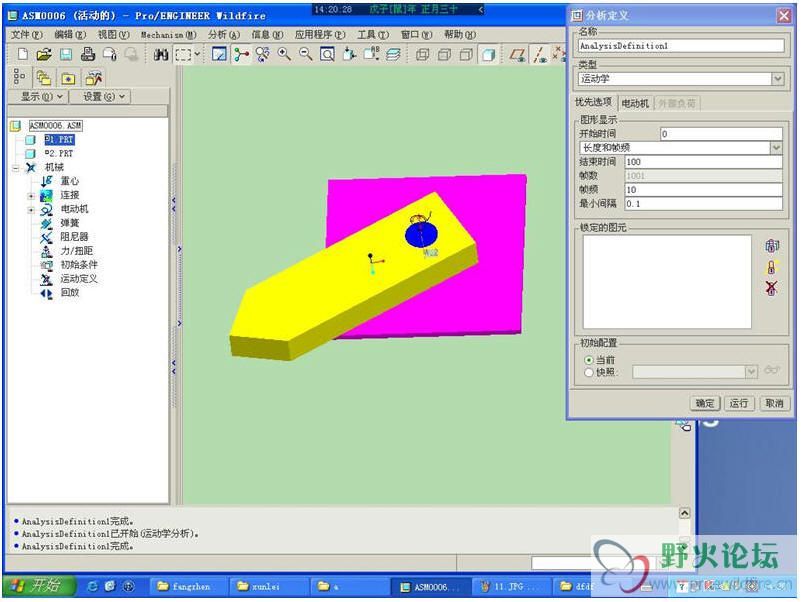Switch to the 优先选项 tab in dialog
The width and height of the screenshot is (802, 602).
[x=593, y=102]
